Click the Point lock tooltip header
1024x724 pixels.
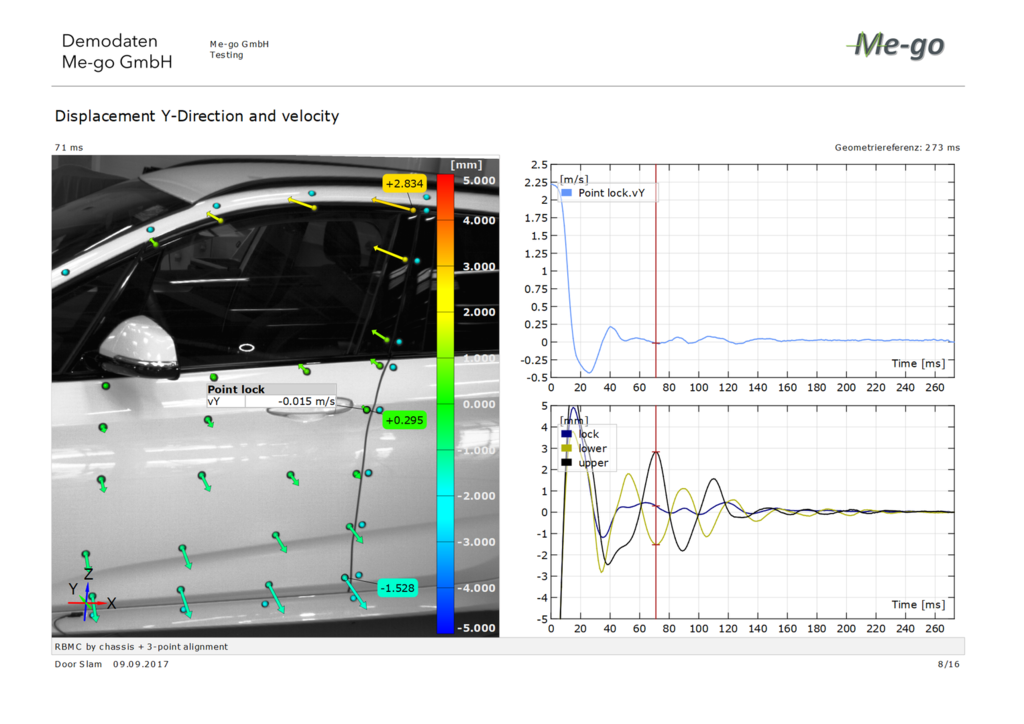(x=237, y=389)
